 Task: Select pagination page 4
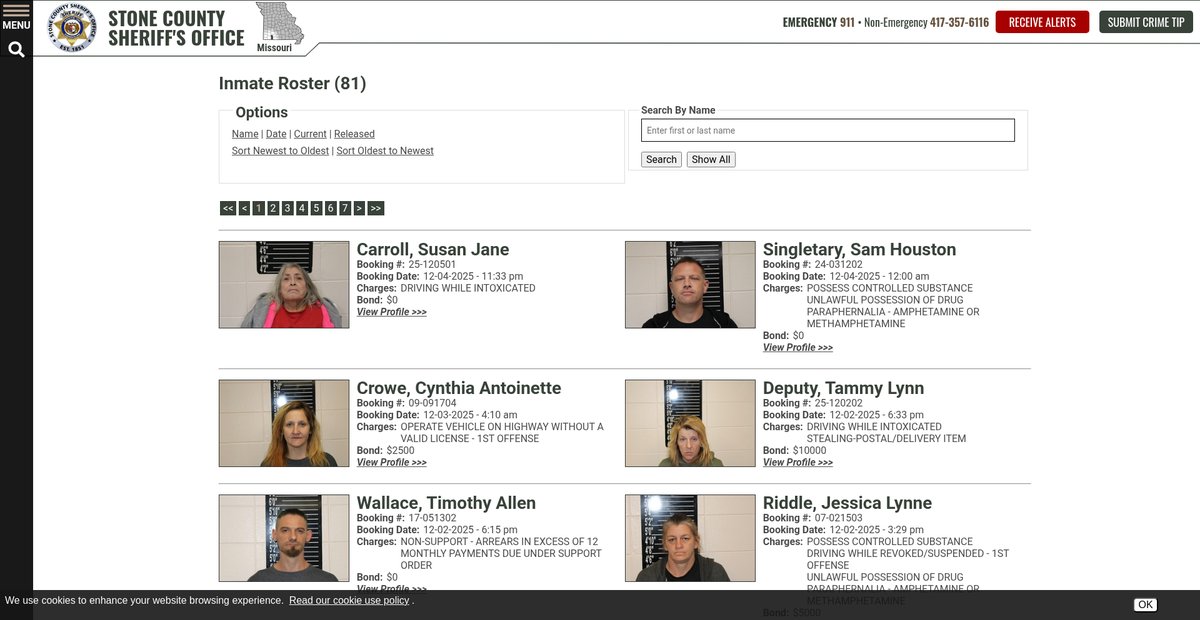tap(301, 208)
